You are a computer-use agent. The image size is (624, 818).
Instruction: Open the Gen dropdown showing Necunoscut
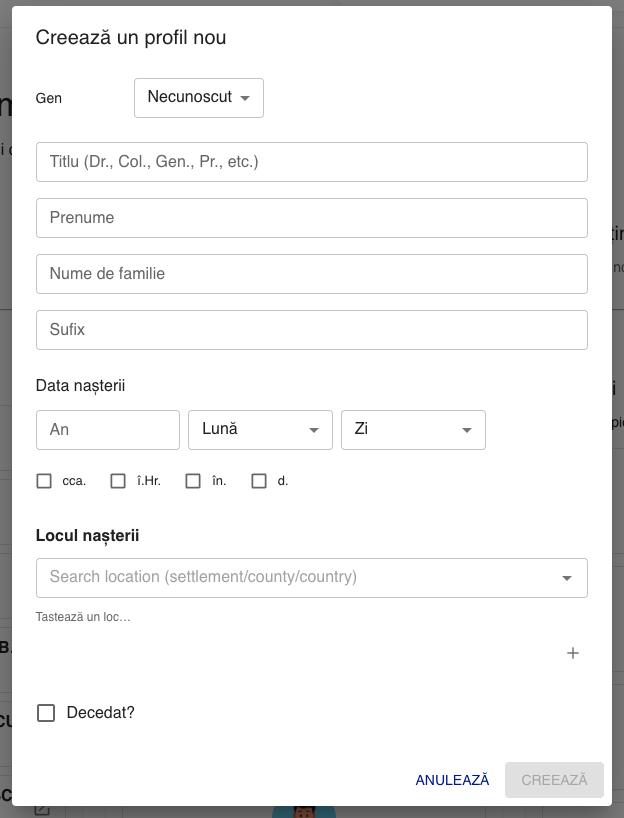click(198, 98)
